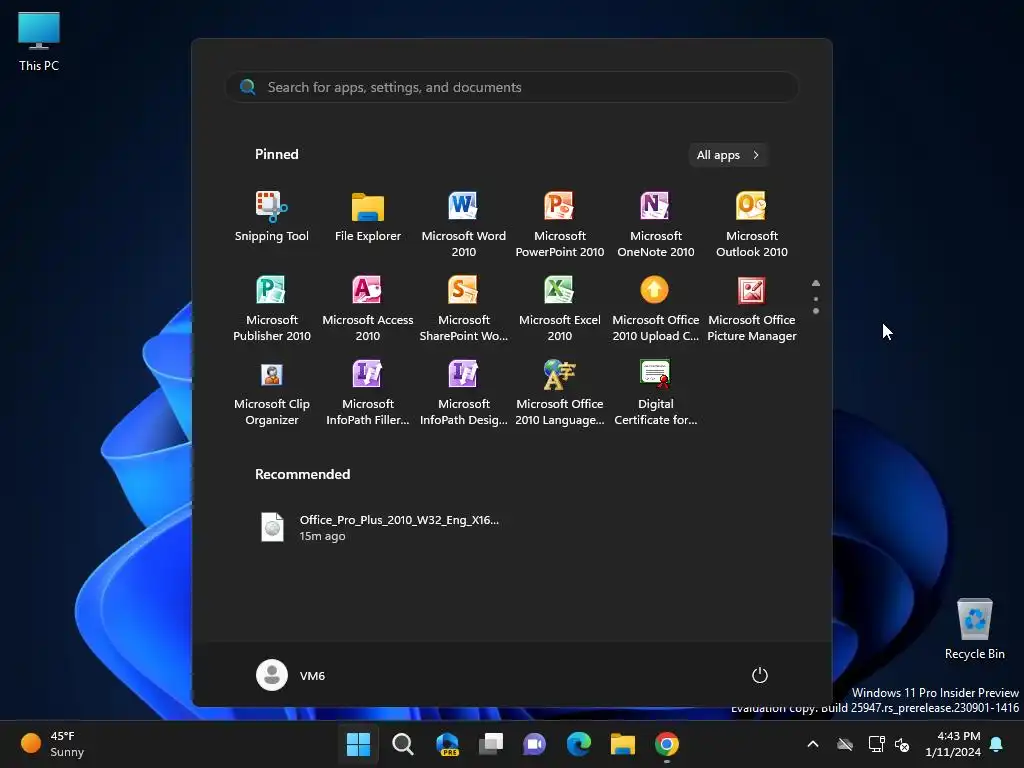Open the Chat camera app on taskbar

click(x=534, y=744)
